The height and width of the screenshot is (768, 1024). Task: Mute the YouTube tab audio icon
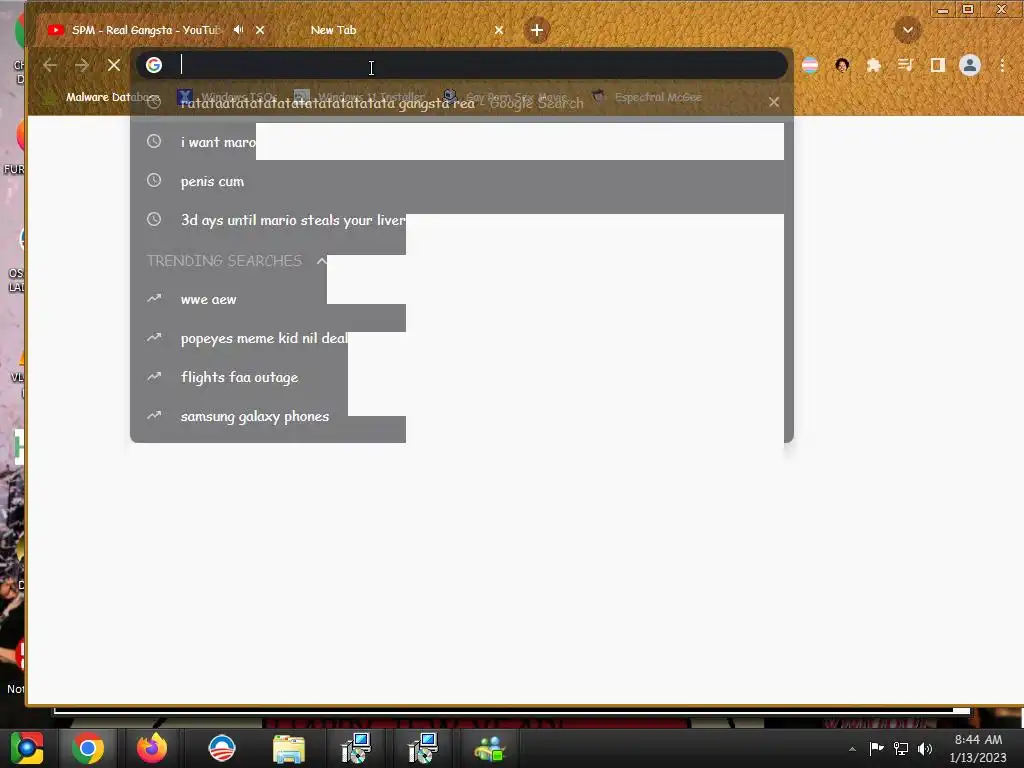[x=238, y=30]
